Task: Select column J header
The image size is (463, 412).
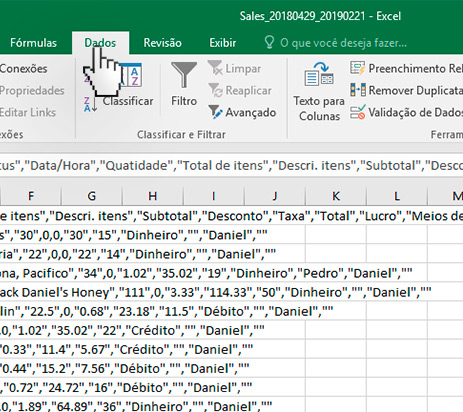Action: (275, 196)
